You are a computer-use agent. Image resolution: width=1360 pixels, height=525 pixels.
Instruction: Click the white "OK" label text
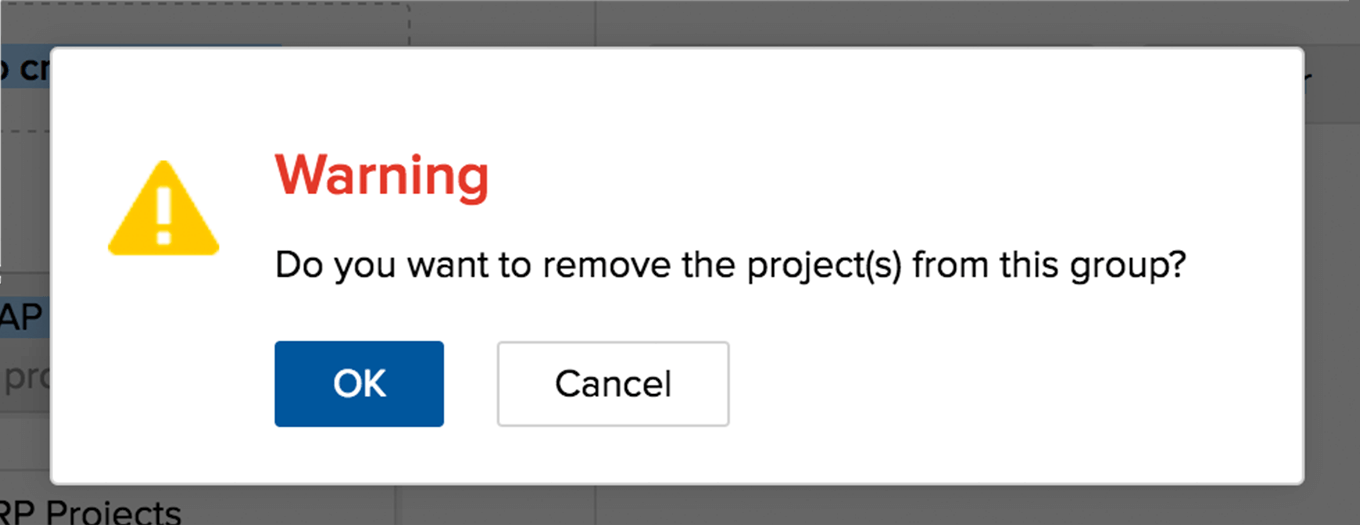click(360, 384)
